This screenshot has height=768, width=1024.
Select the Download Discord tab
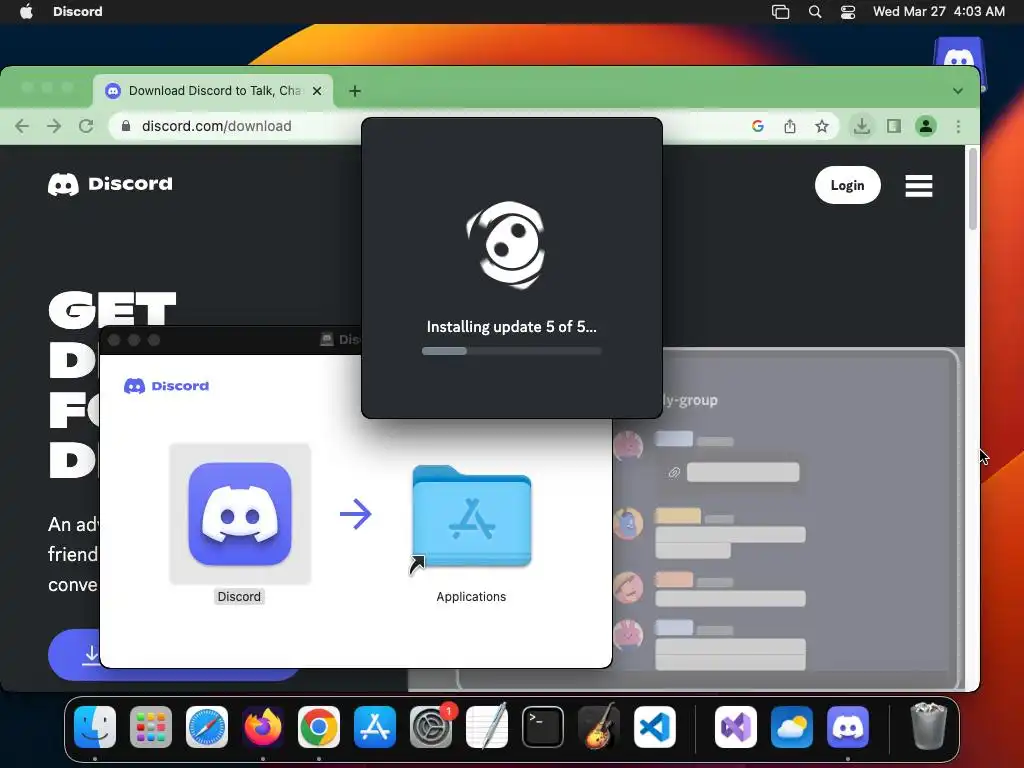tap(213, 91)
